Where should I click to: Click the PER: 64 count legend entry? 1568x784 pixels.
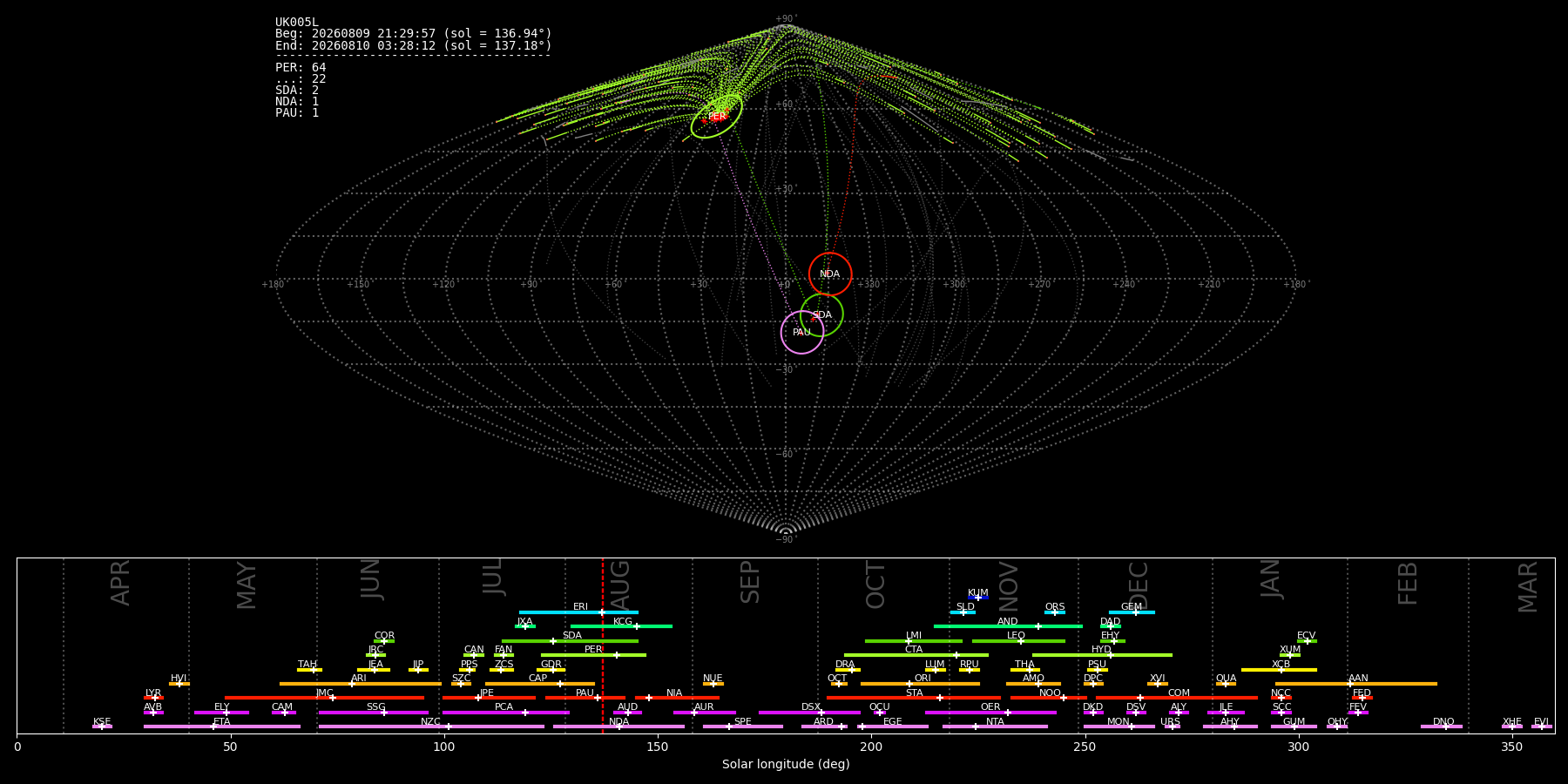coord(301,67)
